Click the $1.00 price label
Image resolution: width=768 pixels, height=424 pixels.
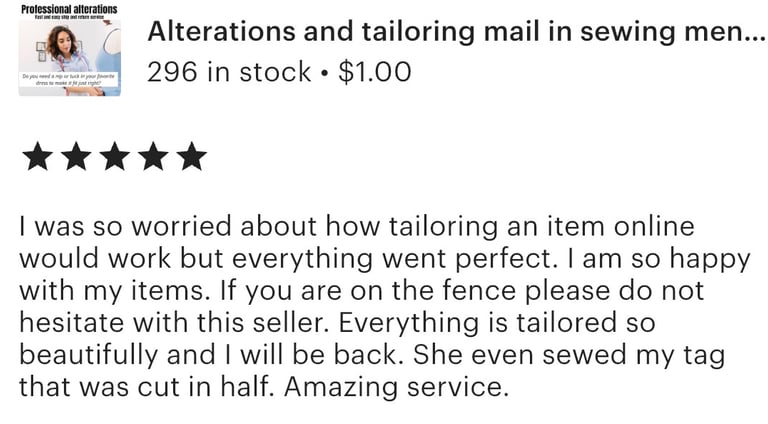coord(375,72)
